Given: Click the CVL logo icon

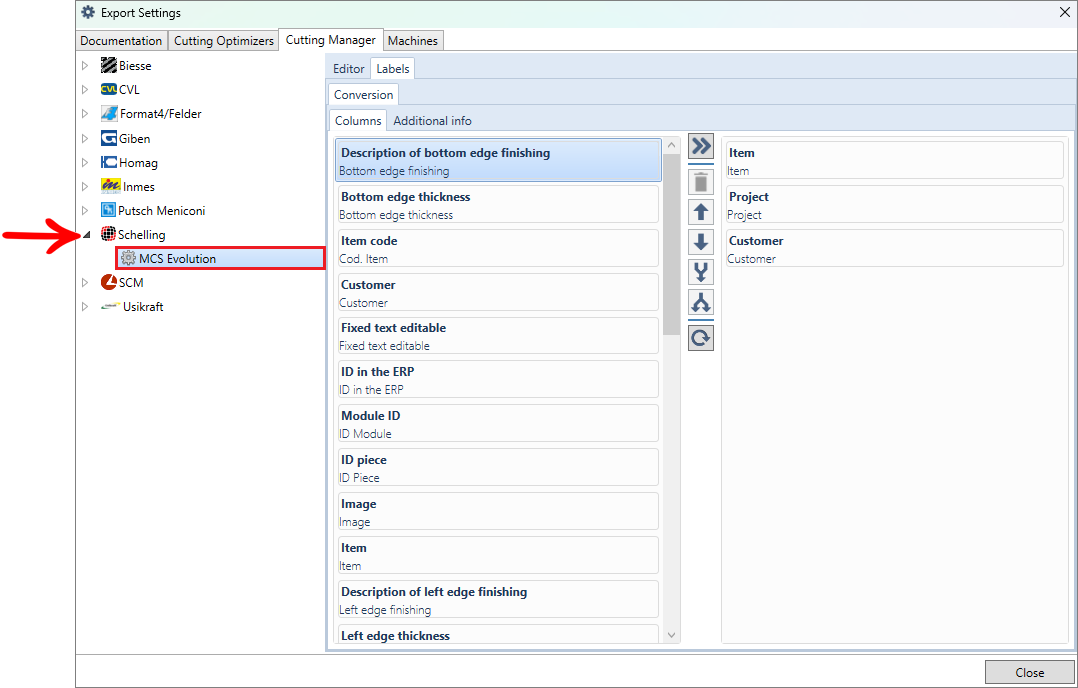Looking at the screenshot, I should click(x=109, y=89).
